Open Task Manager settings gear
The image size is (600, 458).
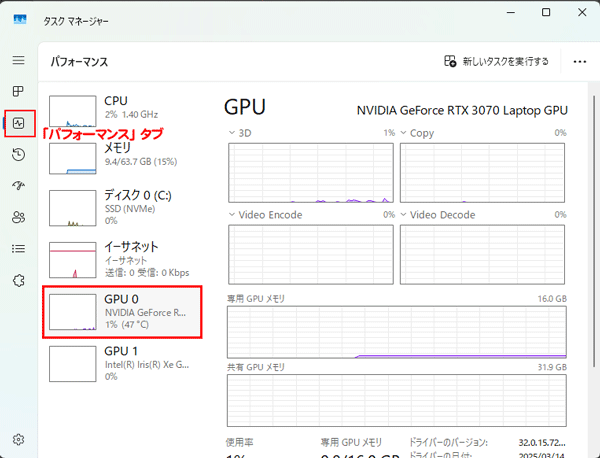[x=18, y=439]
